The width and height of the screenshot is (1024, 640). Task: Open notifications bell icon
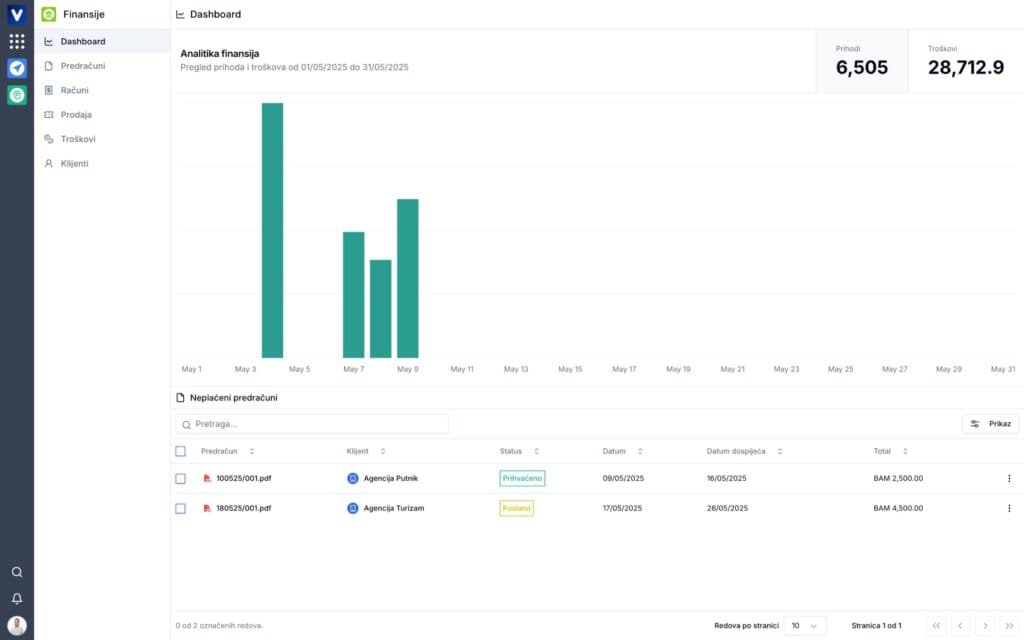[x=17, y=599]
